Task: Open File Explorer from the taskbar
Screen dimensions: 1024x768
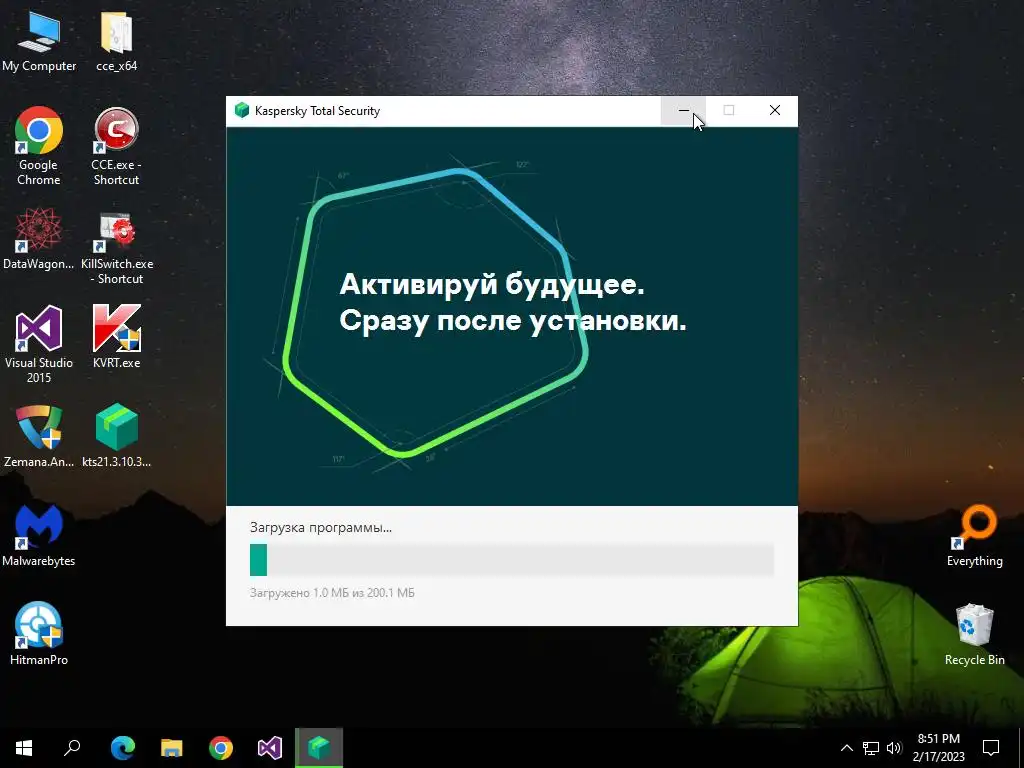Action: pyautogui.click(x=172, y=748)
